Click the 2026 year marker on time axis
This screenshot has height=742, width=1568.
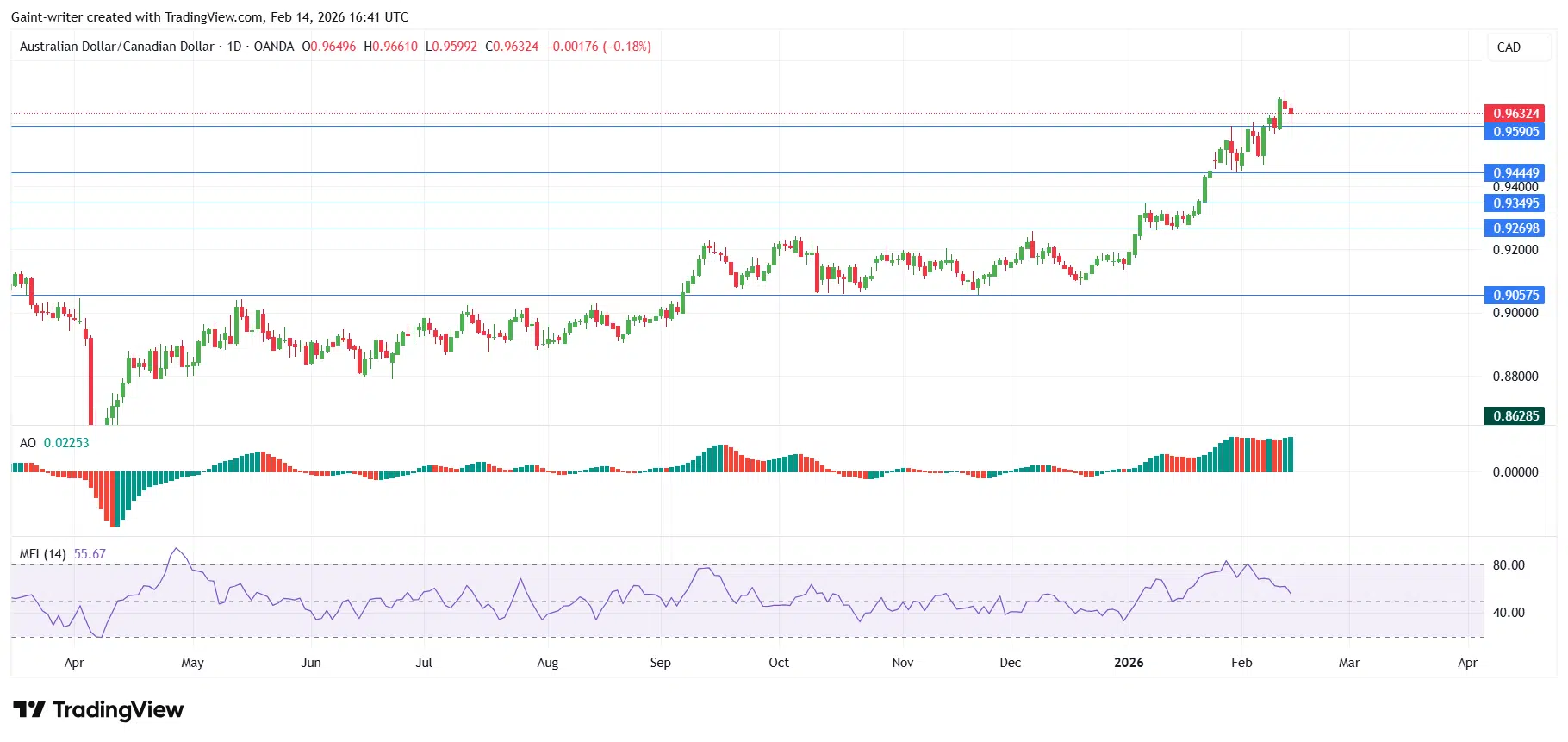[1128, 663]
